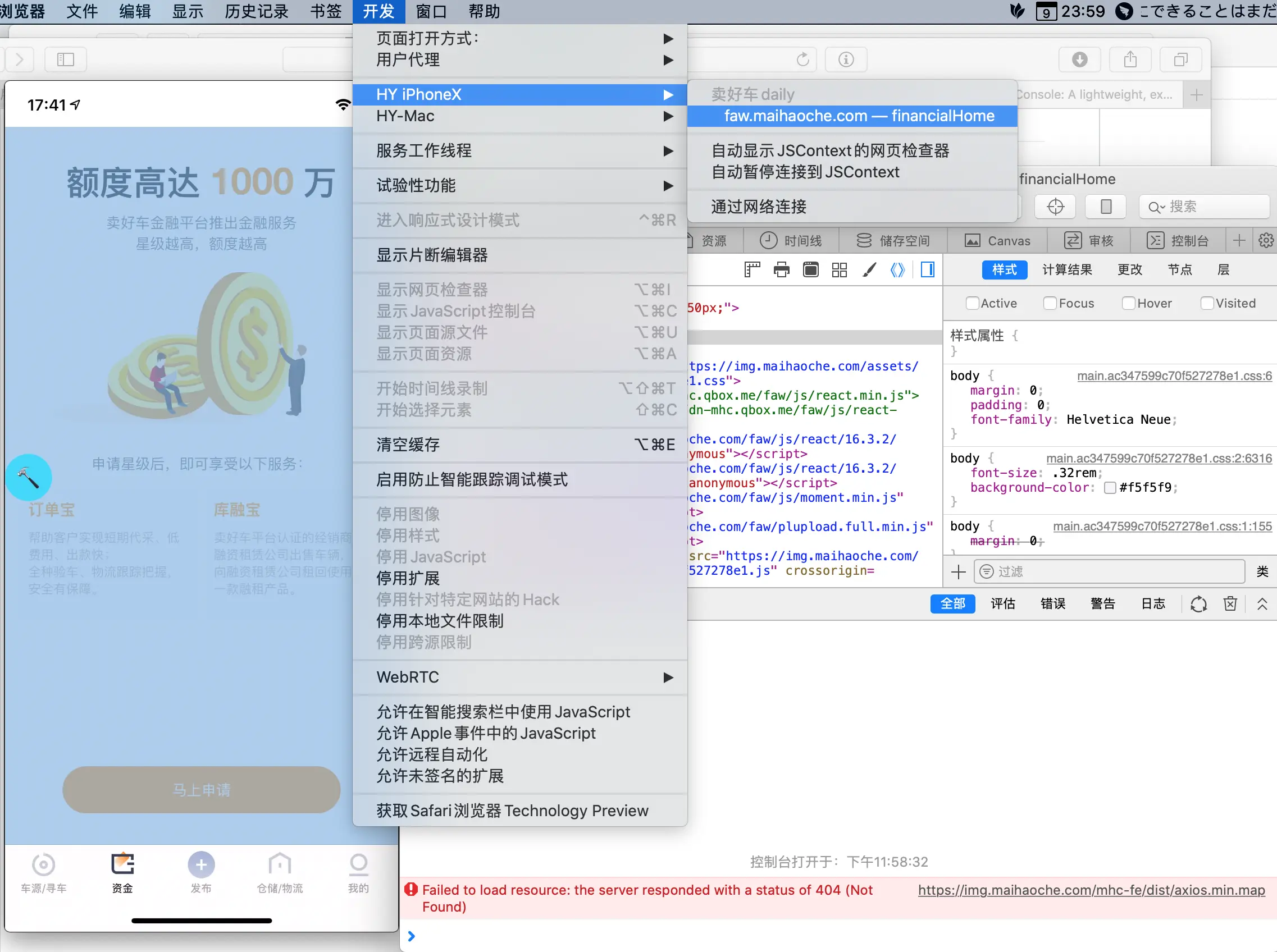Collapse the console with the chevron icon
This screenshot has height=952, width=1277.
[x=1262, y=604]
